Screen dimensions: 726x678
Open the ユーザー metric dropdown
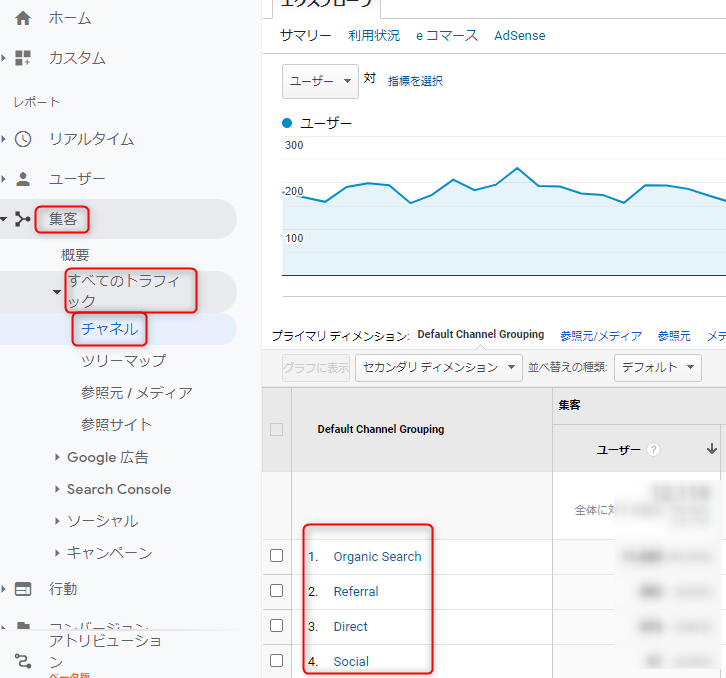point(320,81)
